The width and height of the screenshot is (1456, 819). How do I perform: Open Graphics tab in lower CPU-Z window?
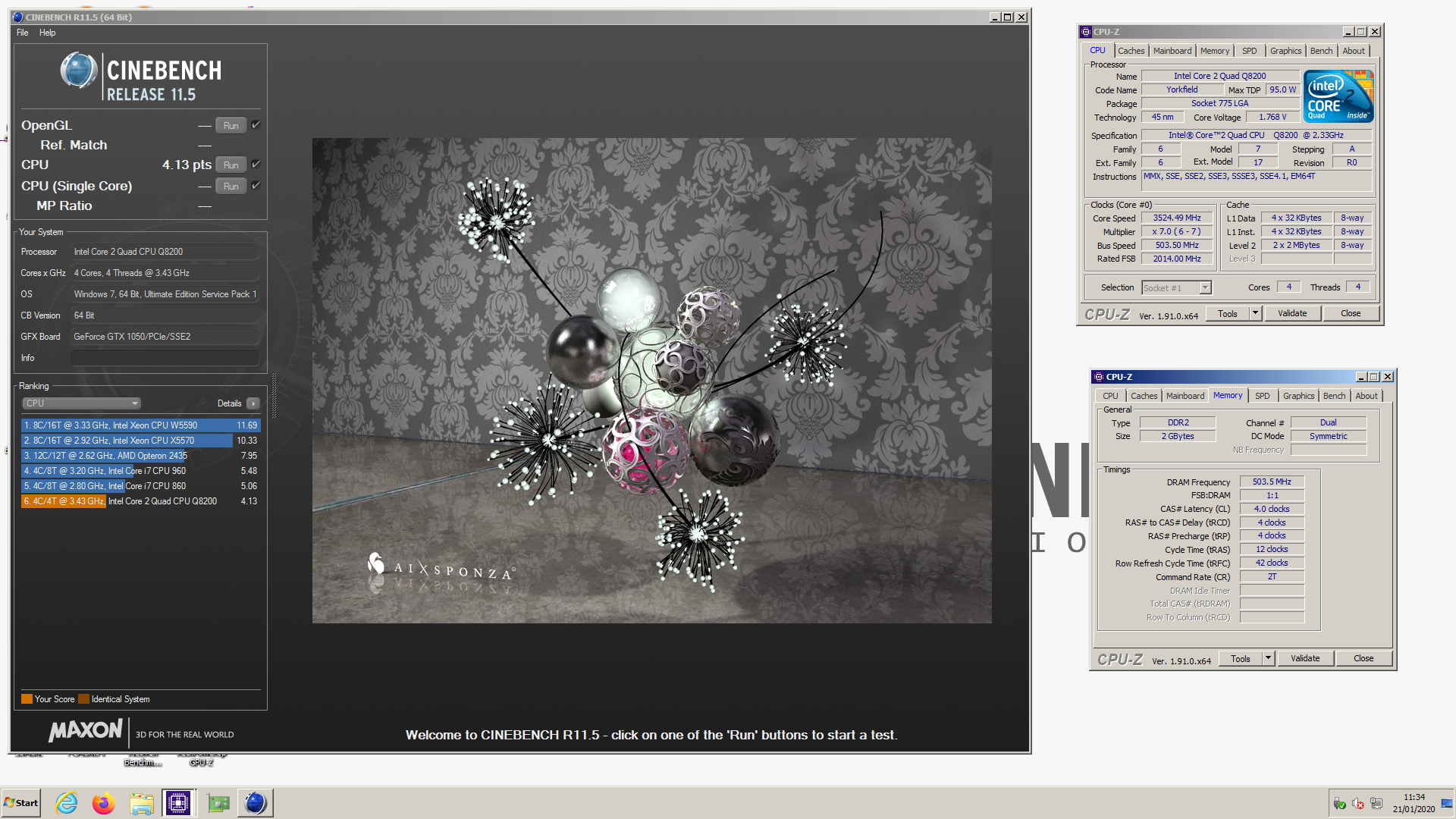coord(1298,396)
